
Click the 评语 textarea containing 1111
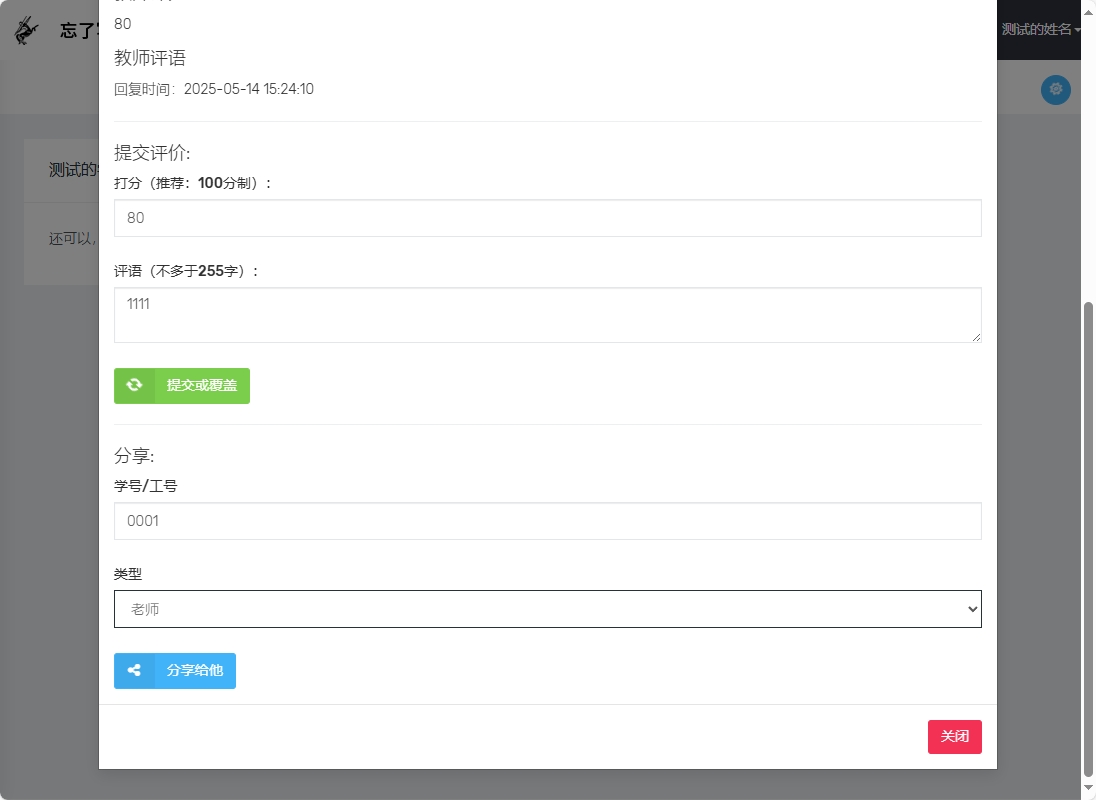point(548,314)
